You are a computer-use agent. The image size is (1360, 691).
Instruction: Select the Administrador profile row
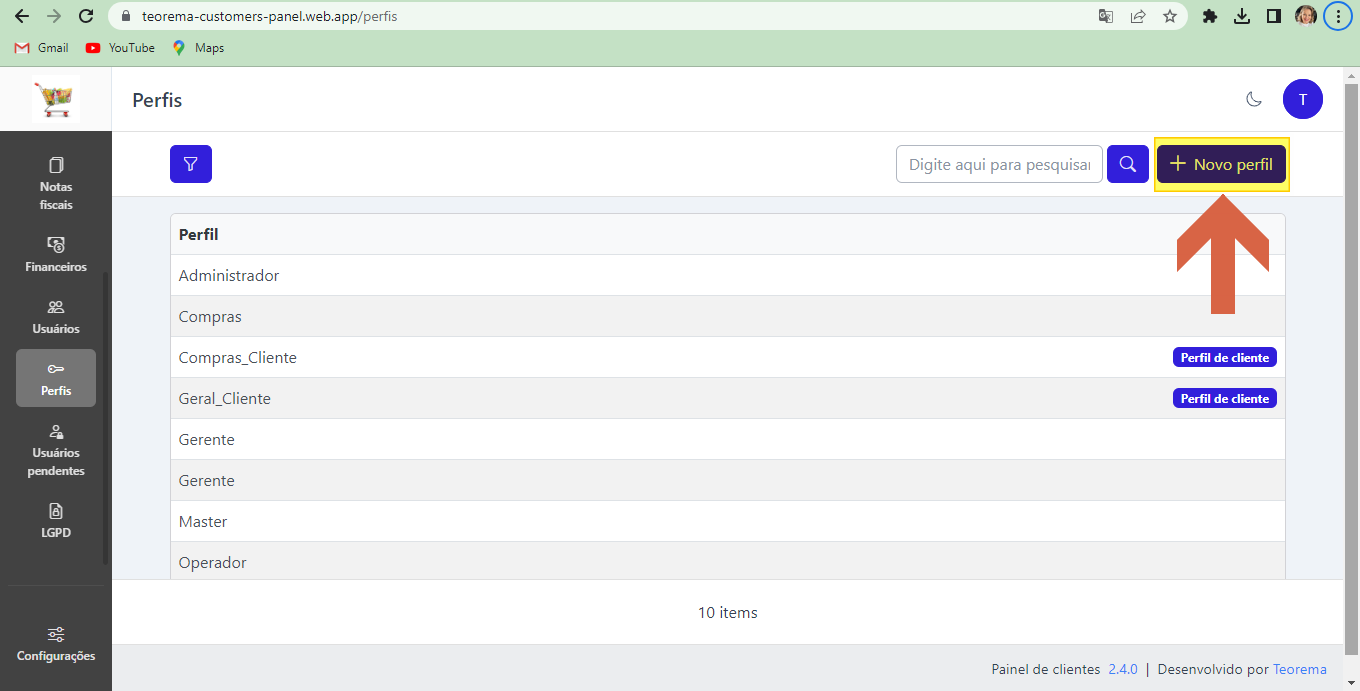pyautogui.click(x=728, y=275)
